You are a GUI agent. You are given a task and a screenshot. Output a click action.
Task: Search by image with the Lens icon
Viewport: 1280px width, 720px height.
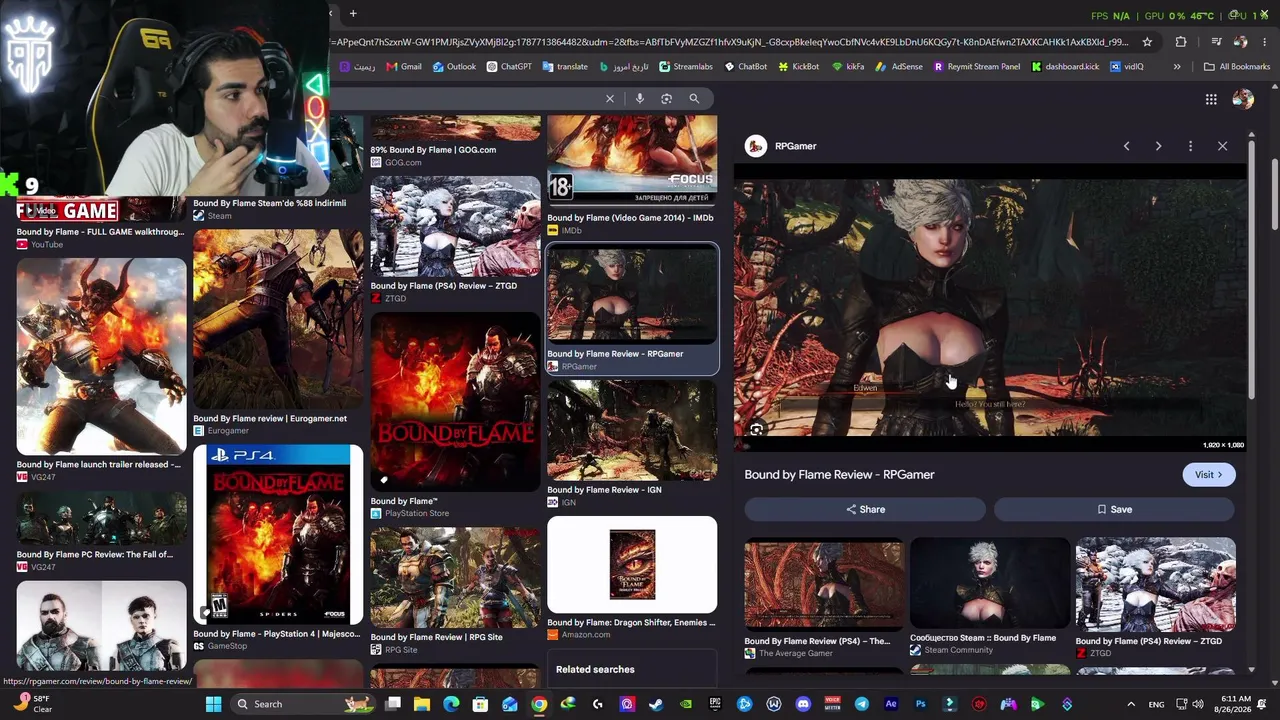pyautogui.click(x=667, y=98)
